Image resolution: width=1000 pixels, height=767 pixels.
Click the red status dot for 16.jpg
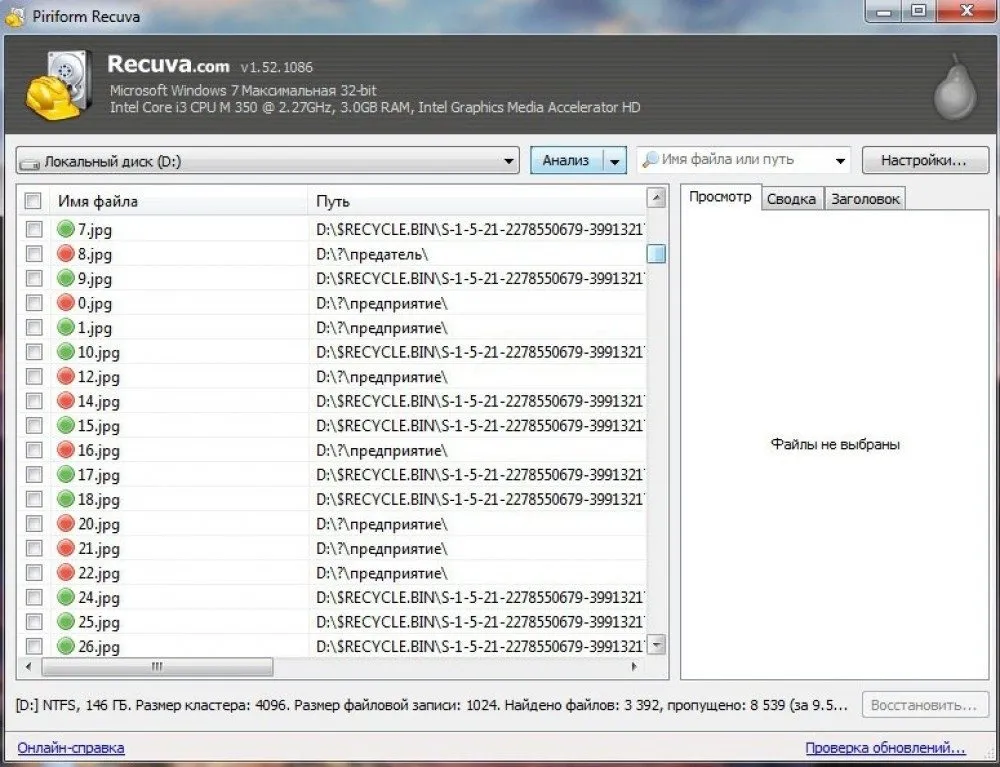(66, 449)
